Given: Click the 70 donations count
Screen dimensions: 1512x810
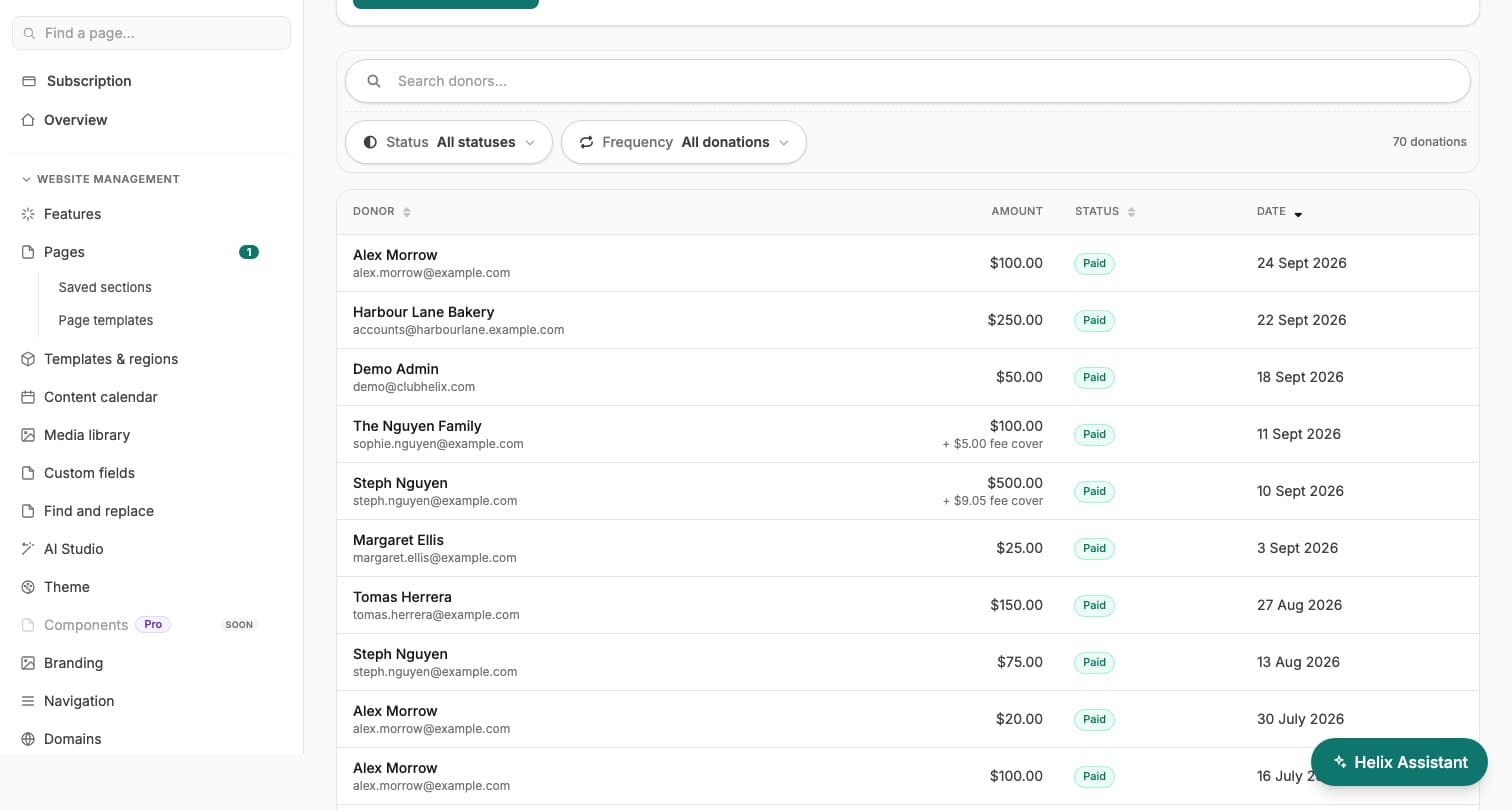Looking at the screenshot, I should tap(1429, 142).
